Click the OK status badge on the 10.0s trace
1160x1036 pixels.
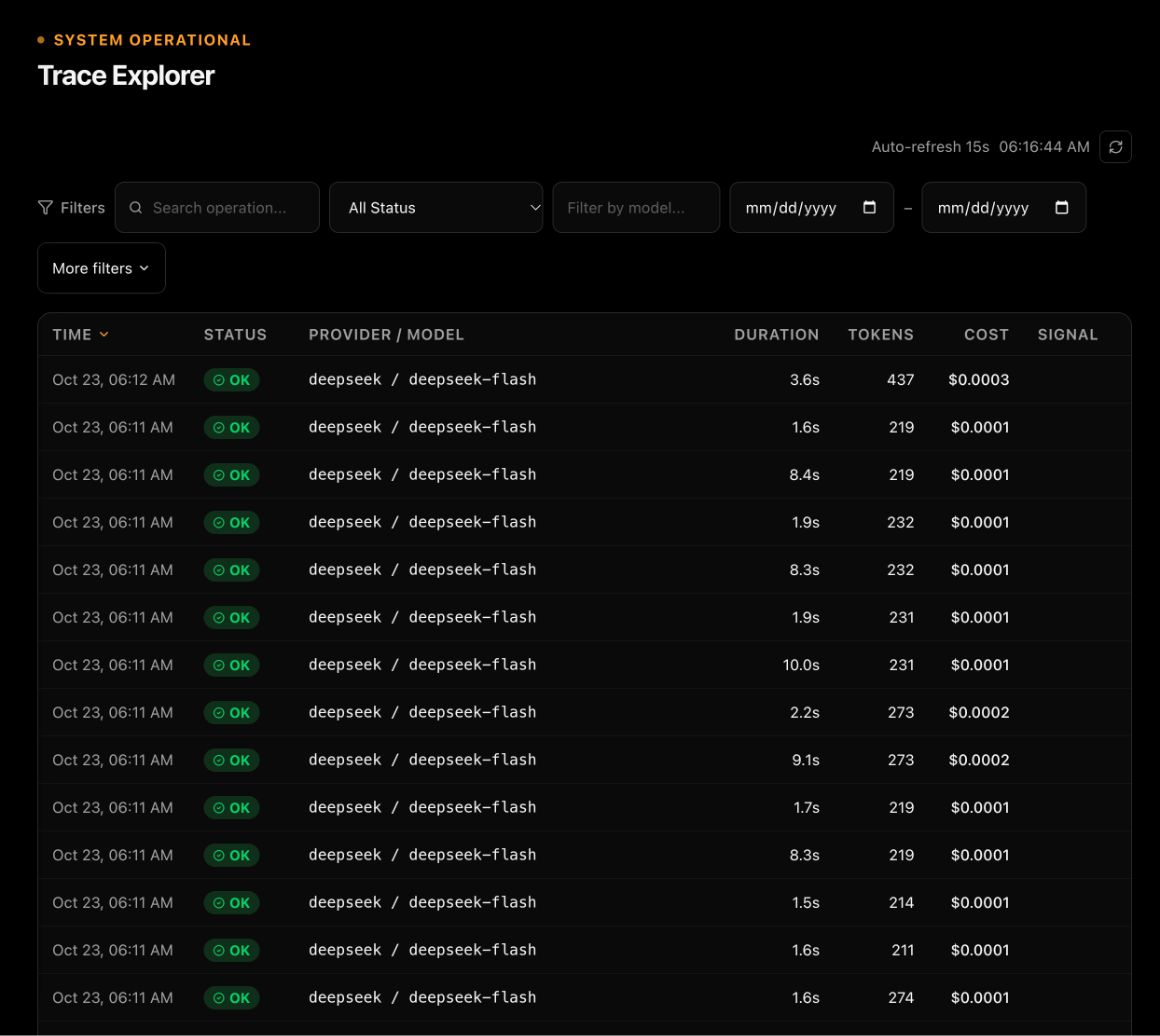click(232, 665)
